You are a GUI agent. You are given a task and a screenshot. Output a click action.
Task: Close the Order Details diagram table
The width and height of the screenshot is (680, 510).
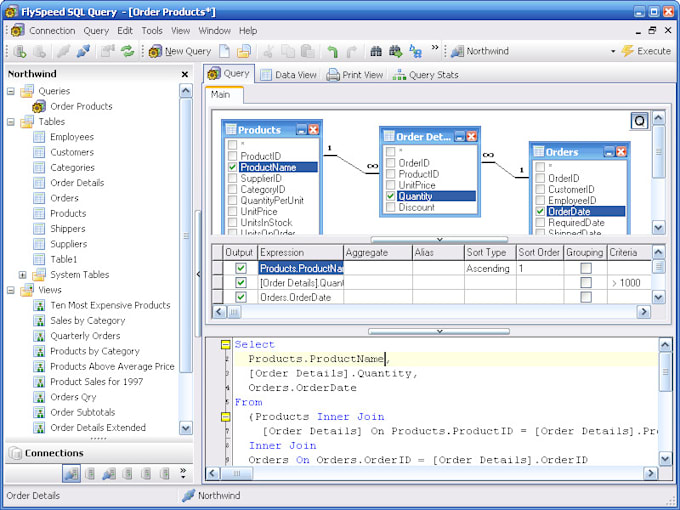471,137
